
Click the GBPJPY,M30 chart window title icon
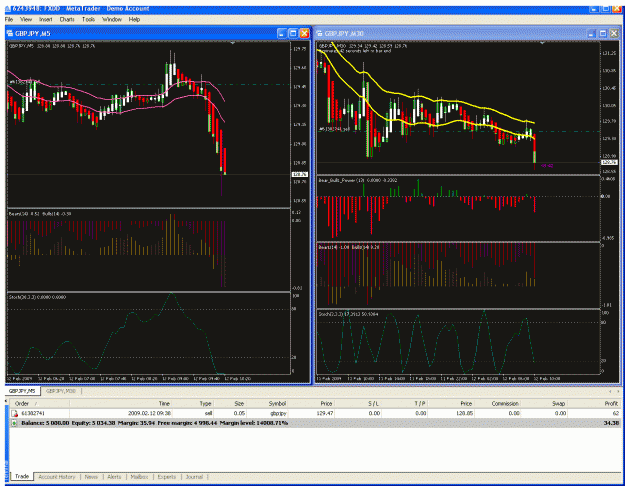click(x=320, y=33)
